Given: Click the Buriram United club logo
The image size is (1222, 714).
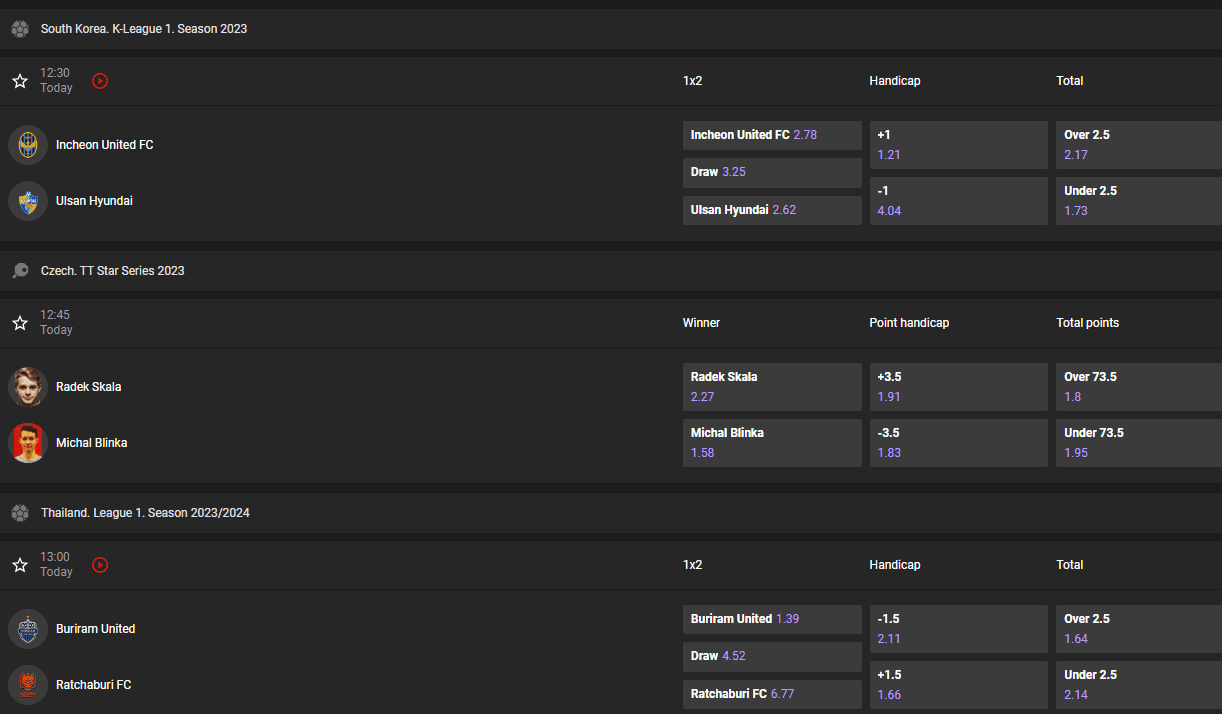Looking at the screenshot, I should tap(28, 629).
